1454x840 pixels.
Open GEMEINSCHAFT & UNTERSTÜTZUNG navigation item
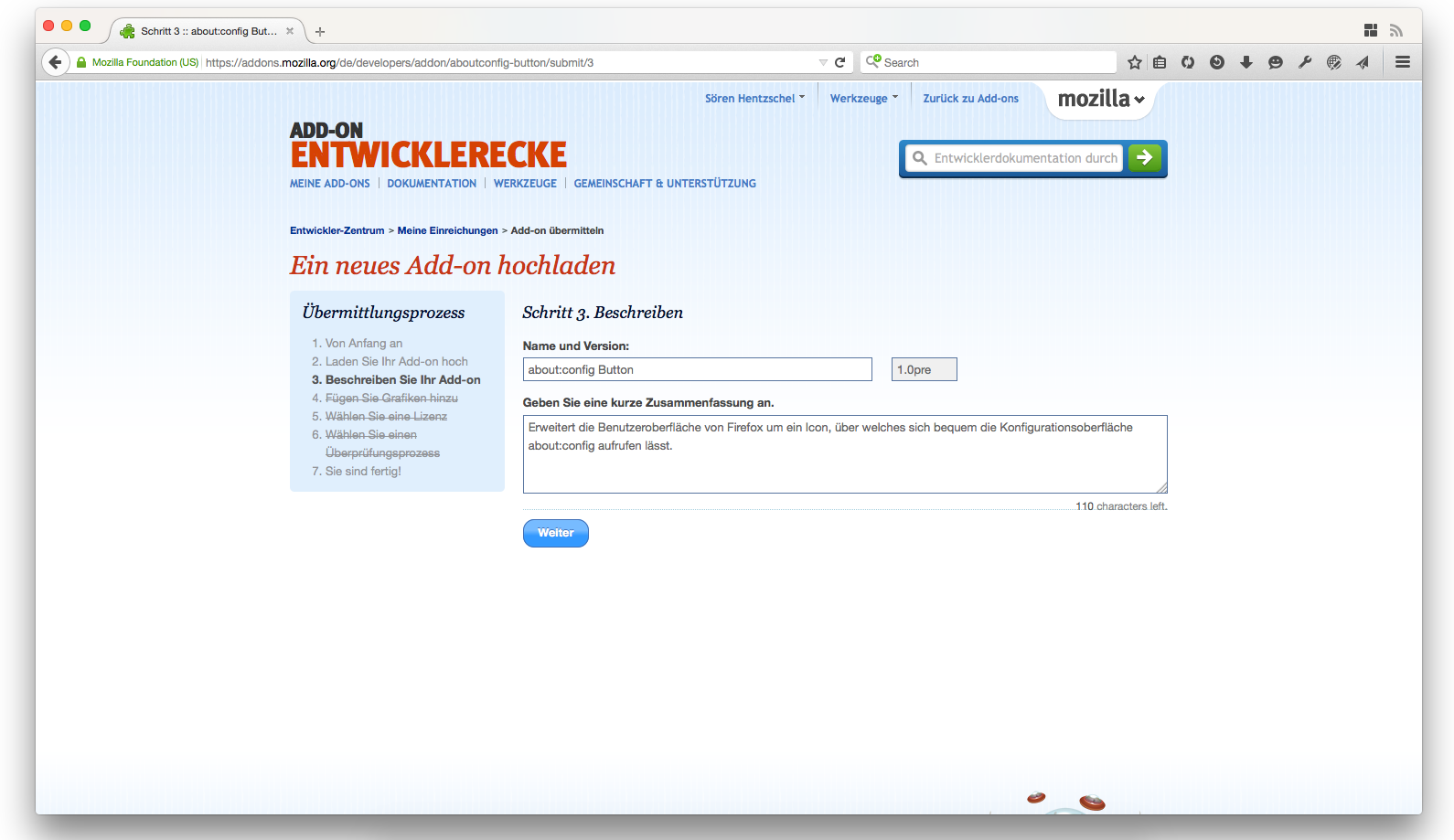[x=665, y=184]
